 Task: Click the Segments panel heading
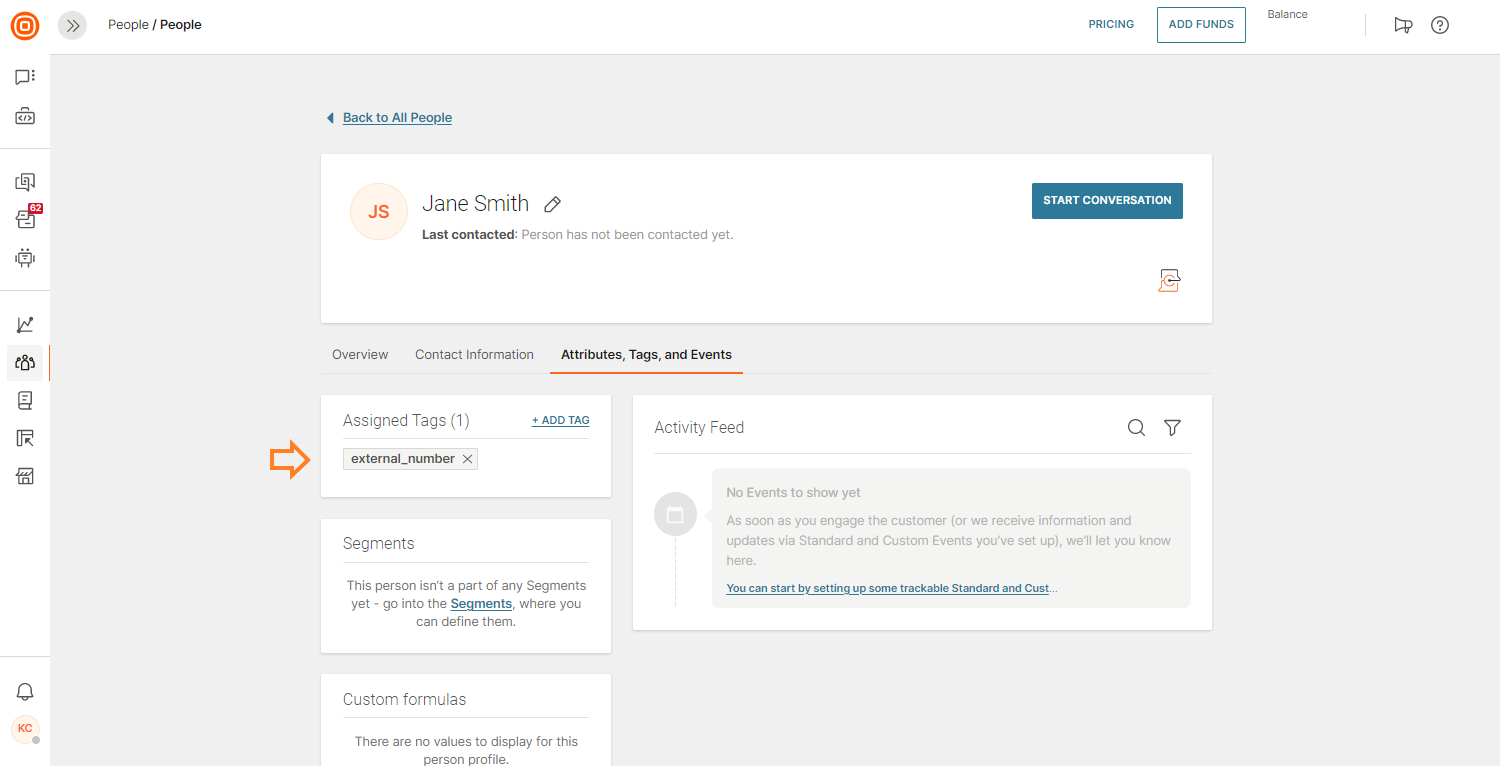378,544
